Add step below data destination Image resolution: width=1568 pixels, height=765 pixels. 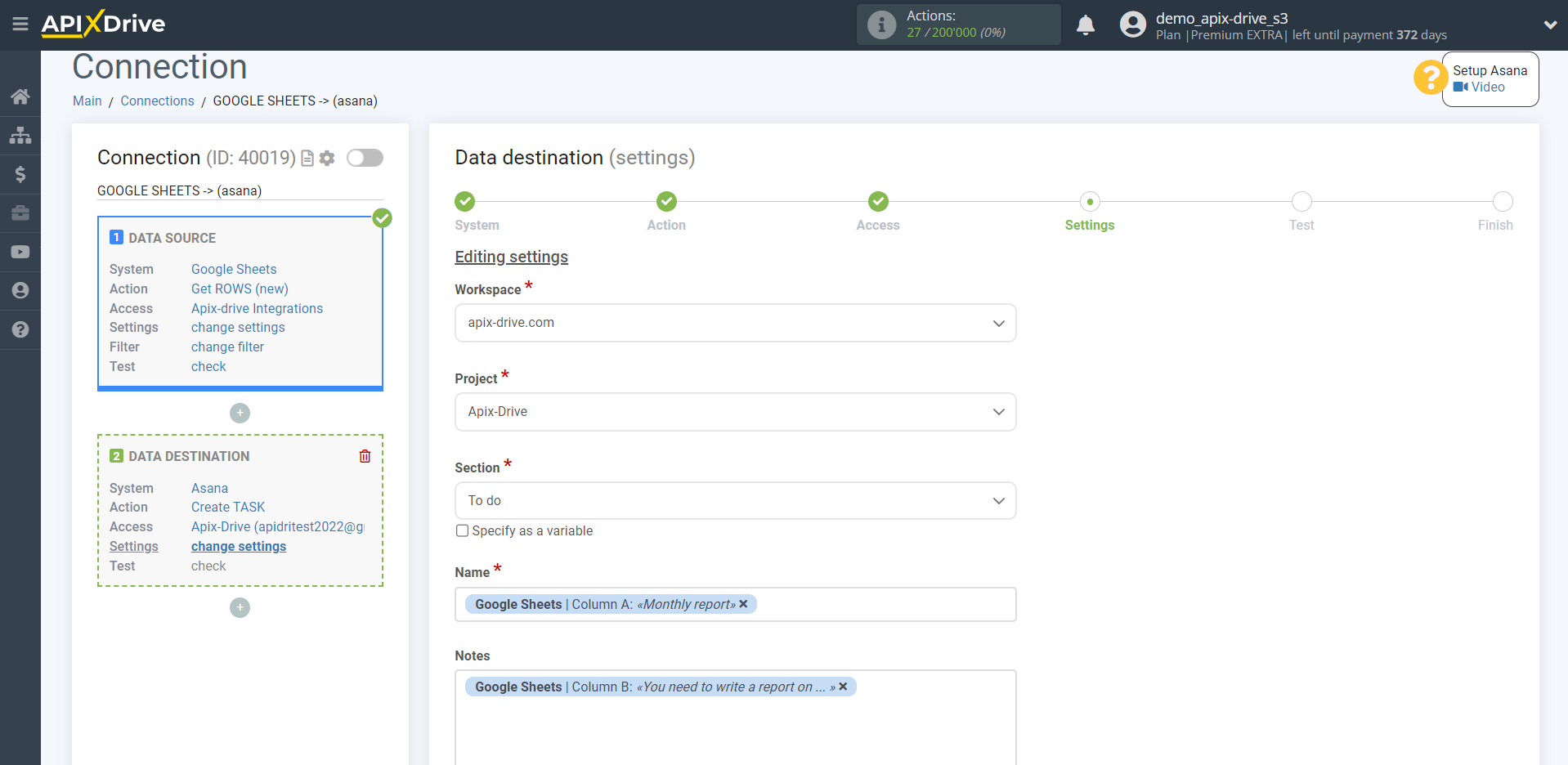coord(240,607)
